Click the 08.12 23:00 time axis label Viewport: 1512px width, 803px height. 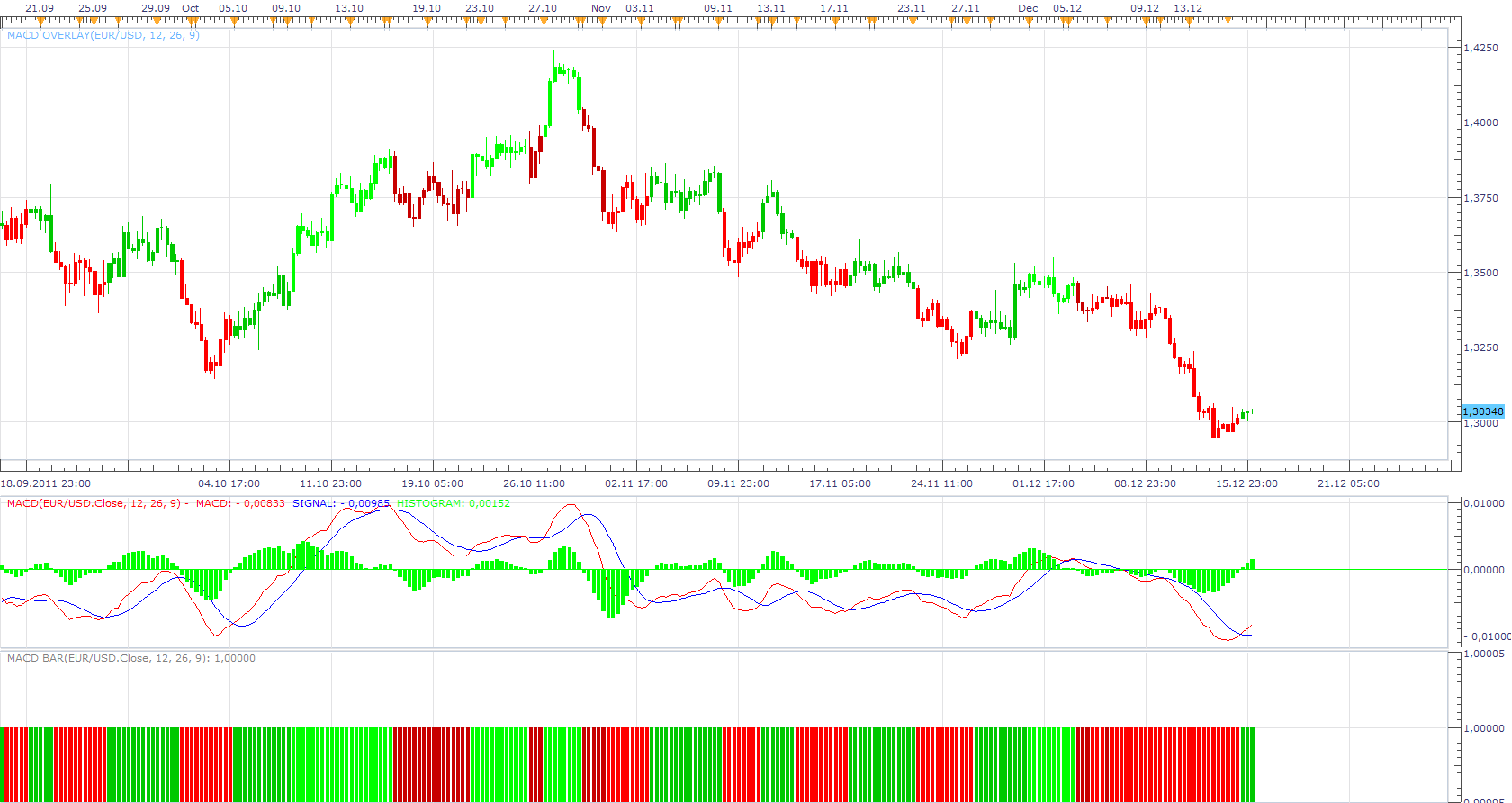tap(1145, 483)
